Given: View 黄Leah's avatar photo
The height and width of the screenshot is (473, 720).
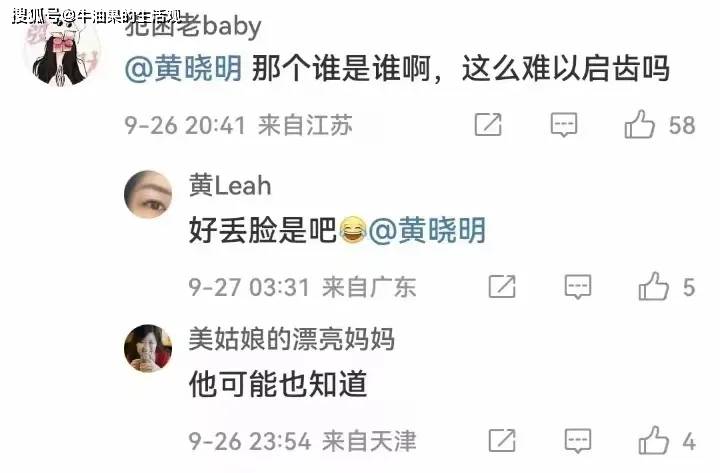Looking at the screenshot, I should click(x=148, y=194).
